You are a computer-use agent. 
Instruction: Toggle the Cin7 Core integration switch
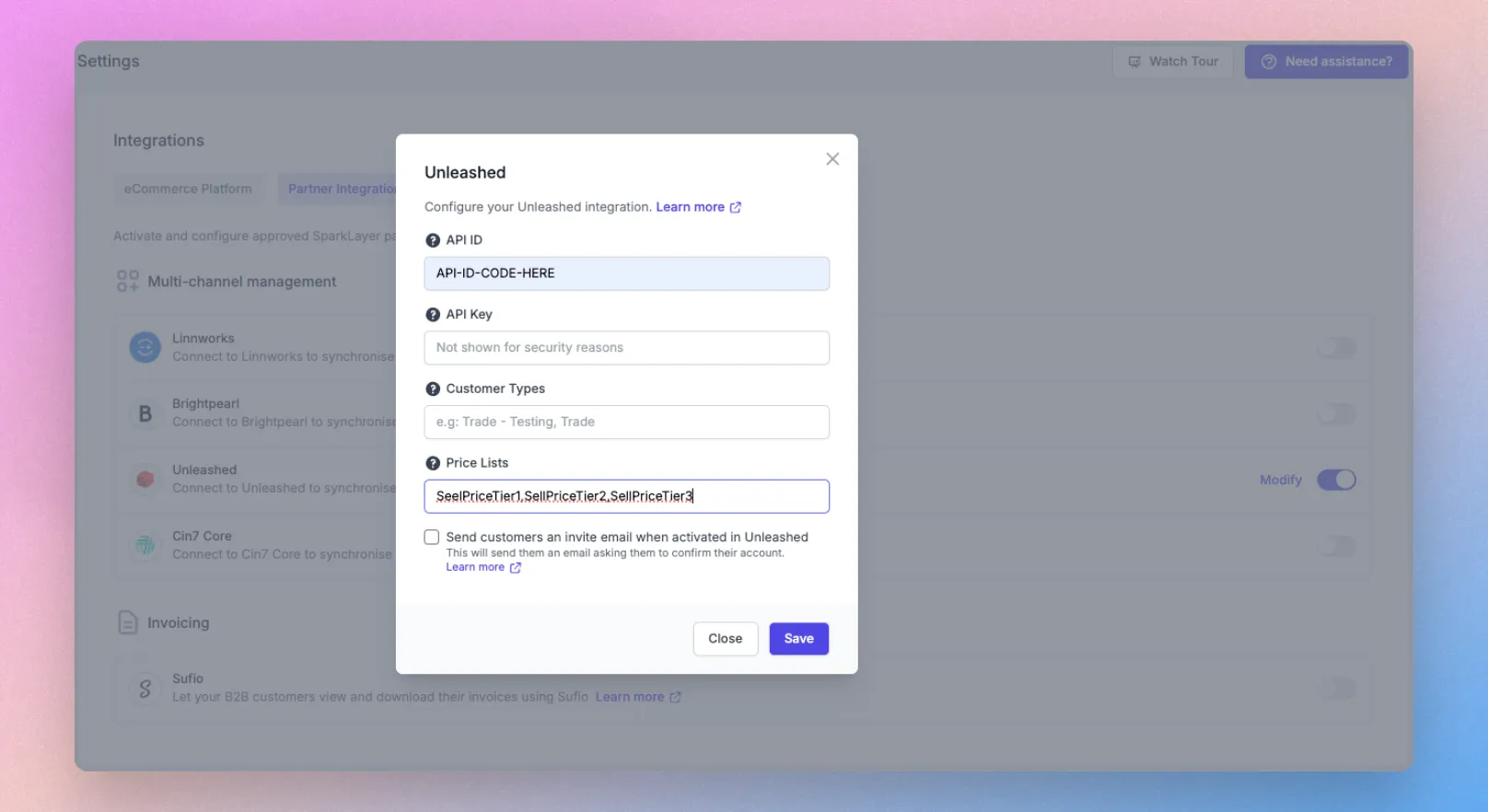point(1336,546)
